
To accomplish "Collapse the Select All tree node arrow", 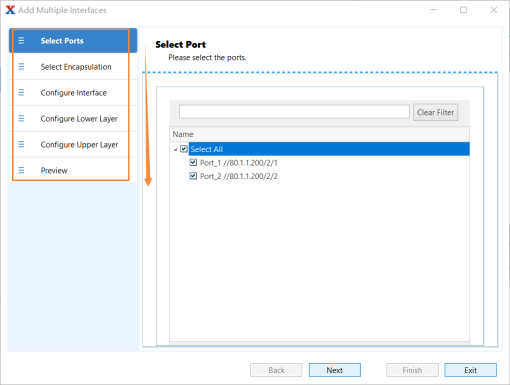I will tap(175, 150).
